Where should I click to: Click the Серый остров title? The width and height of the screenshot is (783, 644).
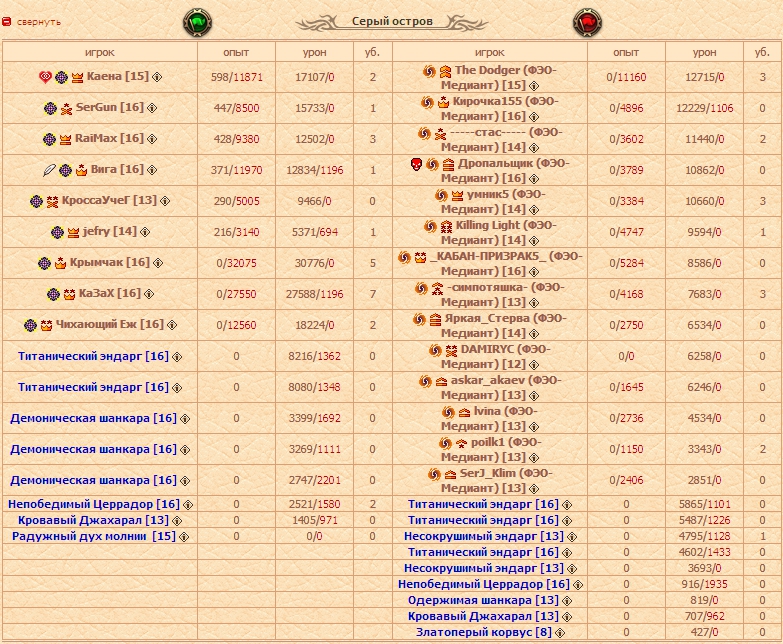click(392, 21)
